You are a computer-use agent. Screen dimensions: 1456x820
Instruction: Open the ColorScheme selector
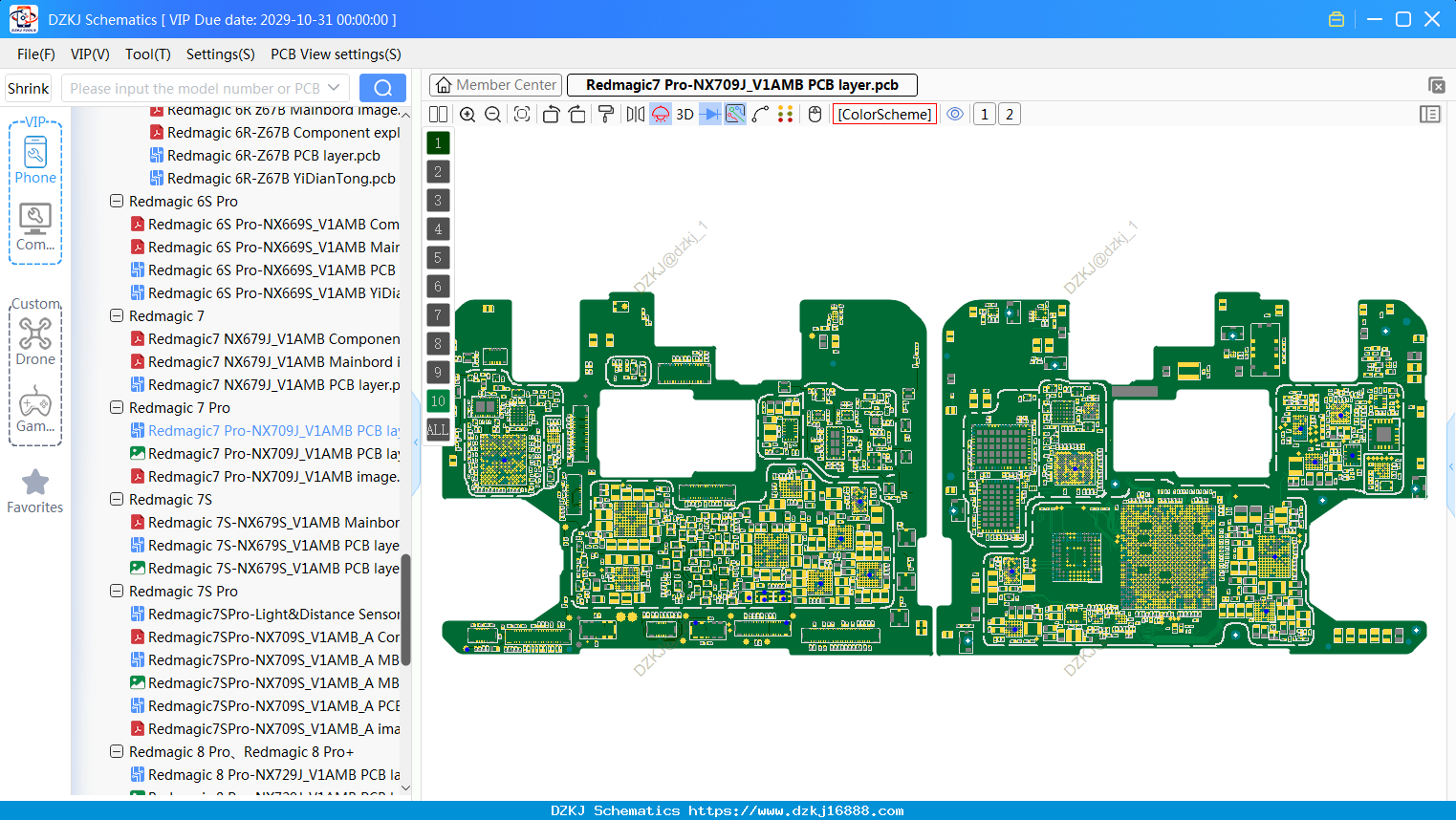884,115
